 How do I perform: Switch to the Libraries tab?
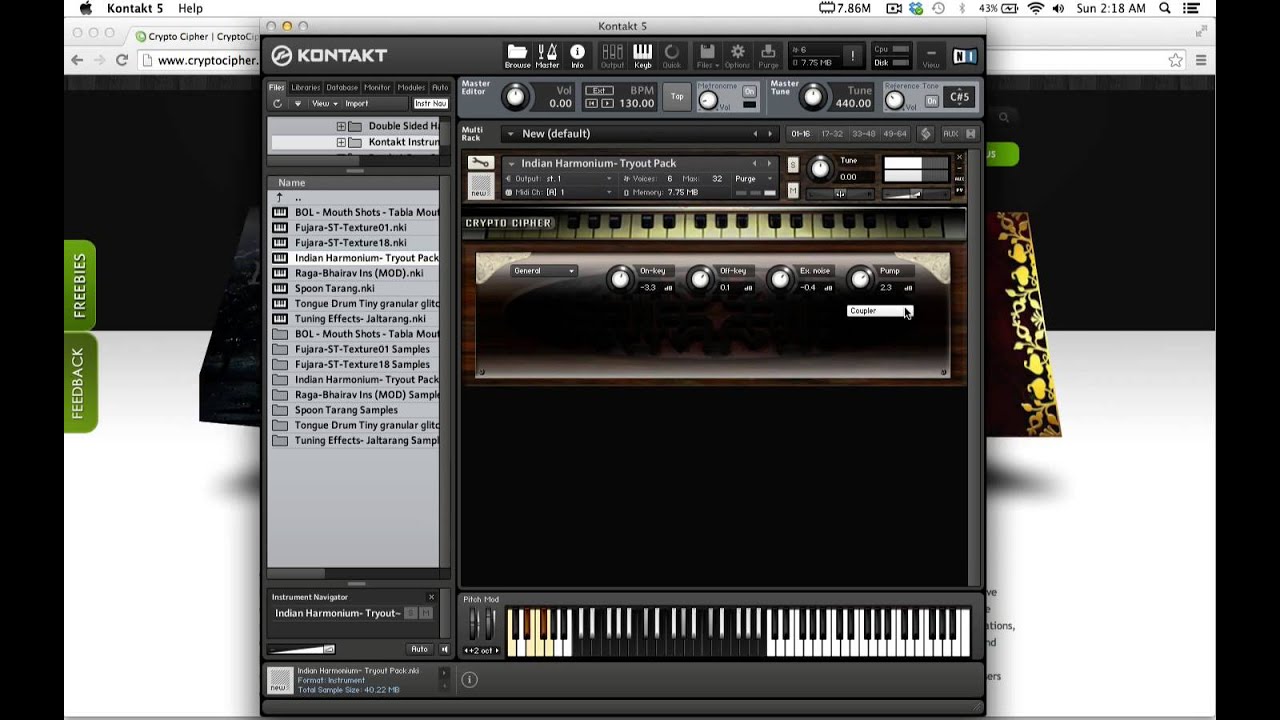[x=305, y=88]
